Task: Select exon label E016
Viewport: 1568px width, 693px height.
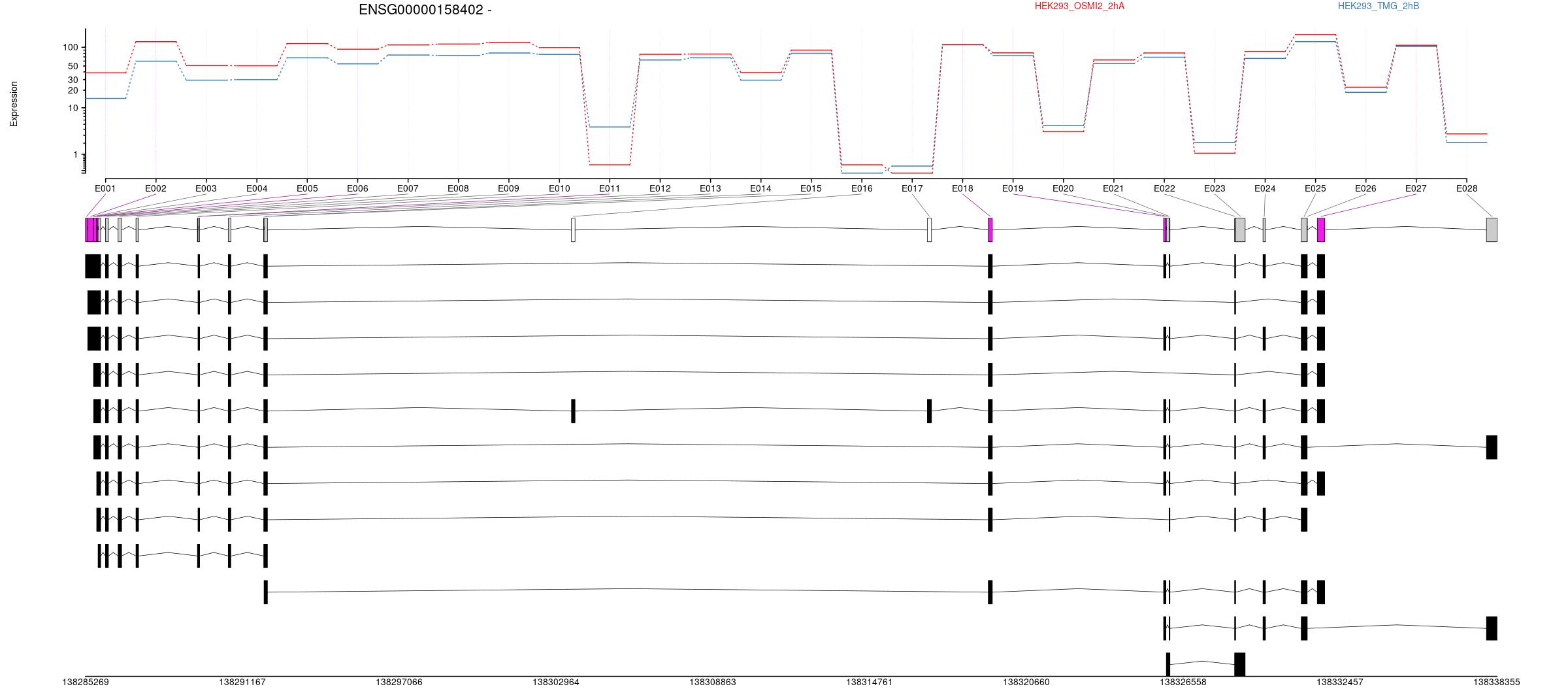Action: (862, 188)
